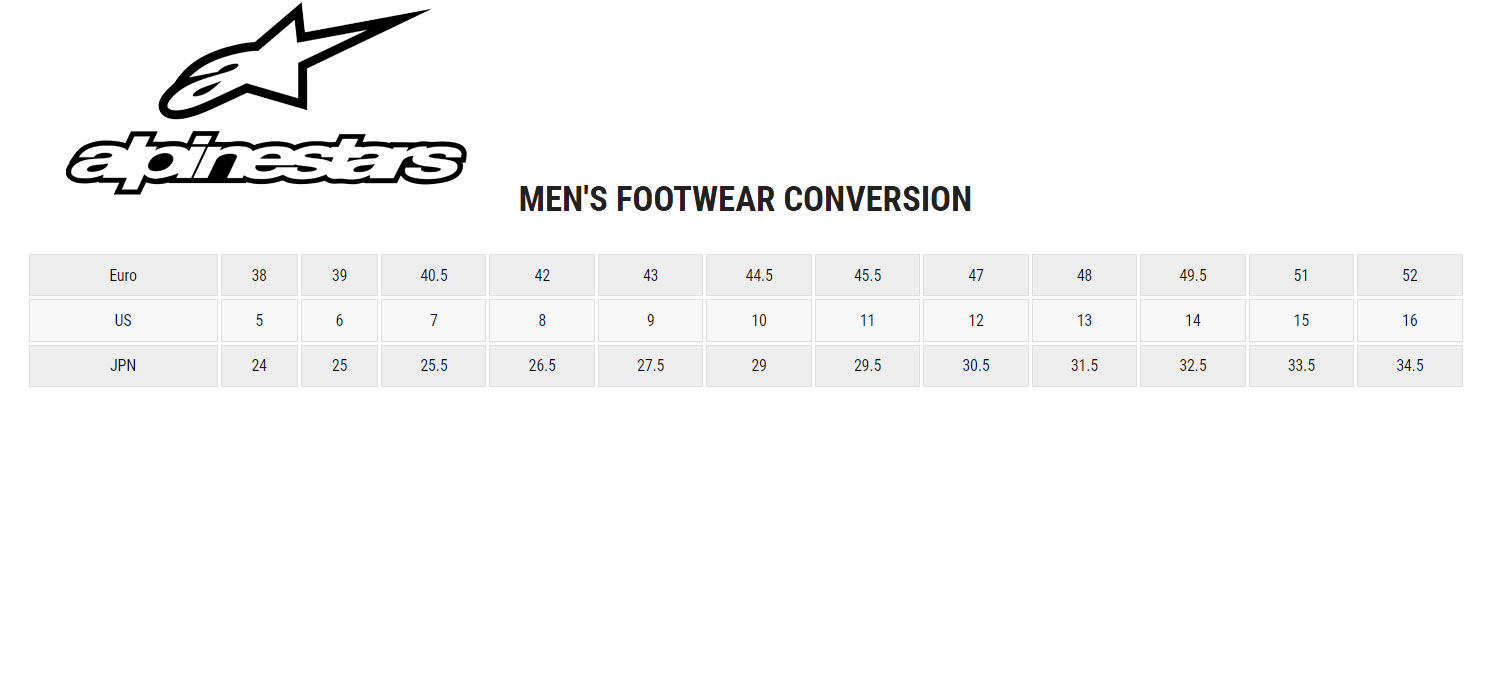Click US size 12 cell

pyautogui.click(x=976, y=320)
